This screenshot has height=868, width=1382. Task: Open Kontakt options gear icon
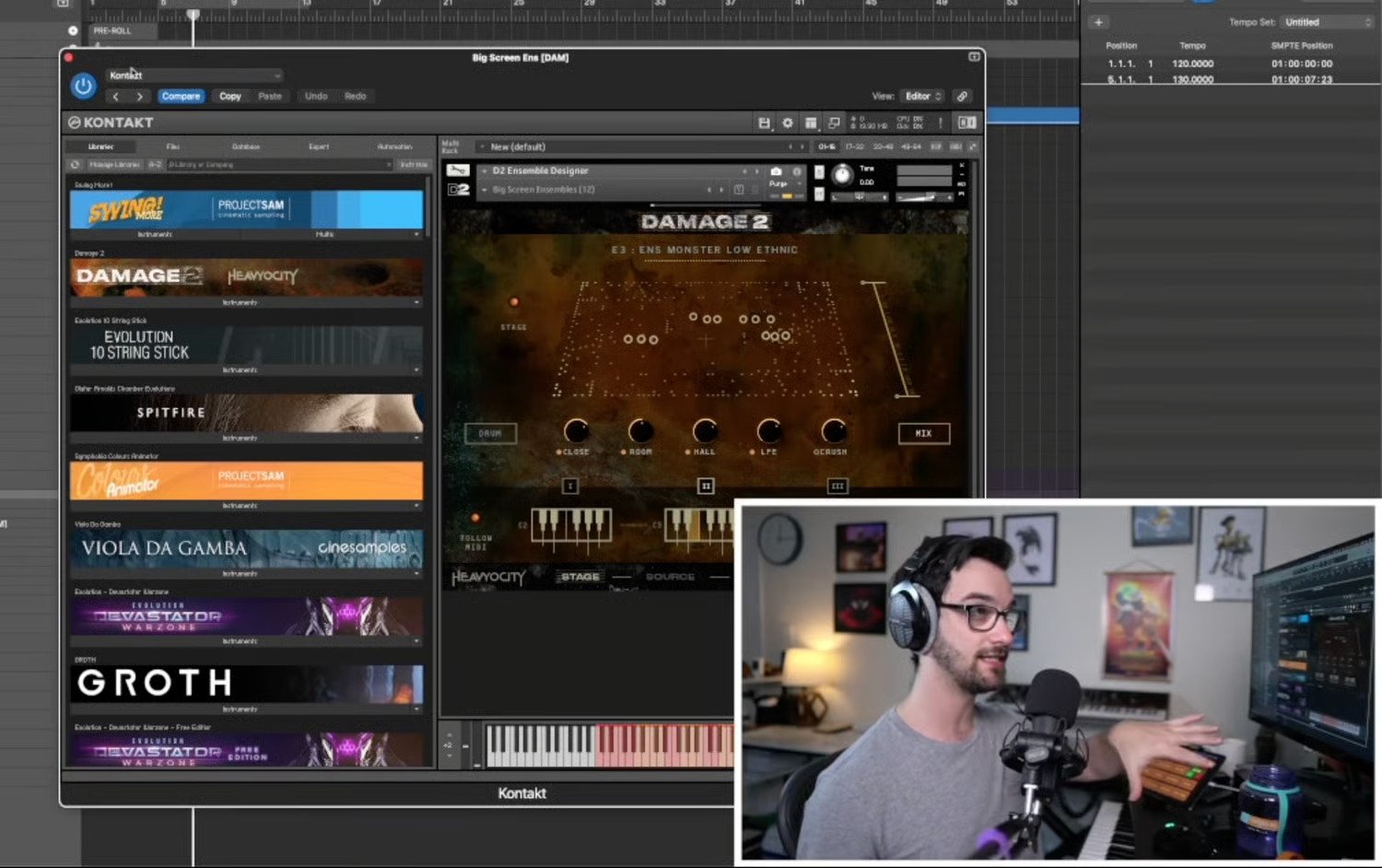[x=788, y=123]
